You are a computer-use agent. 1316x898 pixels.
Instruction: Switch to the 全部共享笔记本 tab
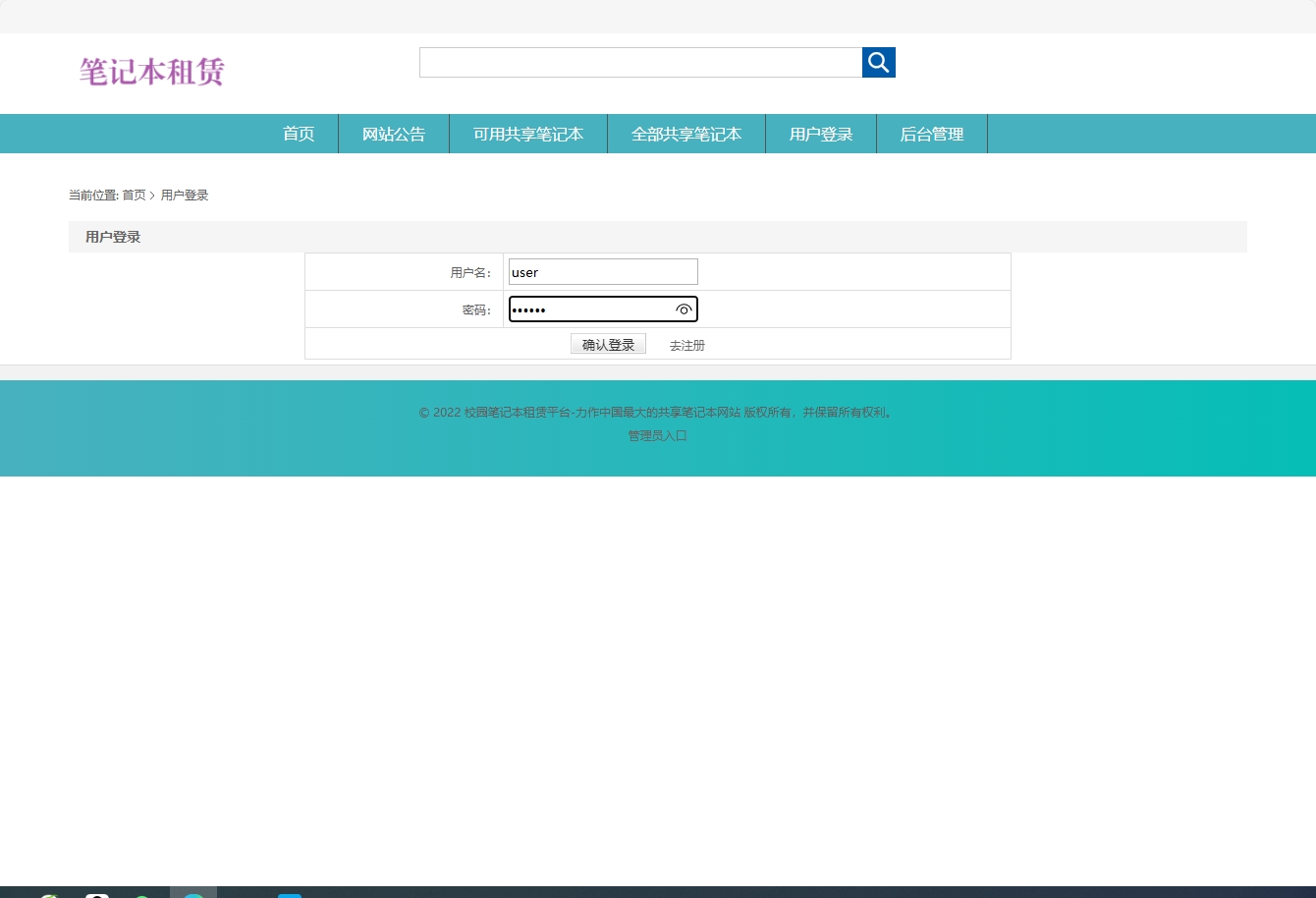[x=686, y=134]
